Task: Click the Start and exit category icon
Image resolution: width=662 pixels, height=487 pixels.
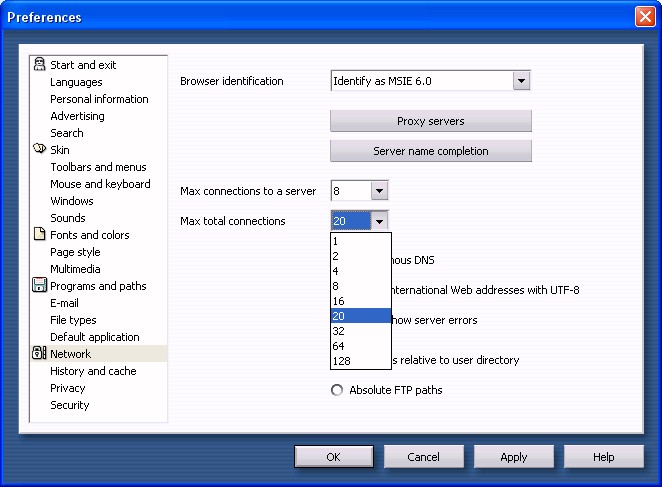Action: point(39,65)
